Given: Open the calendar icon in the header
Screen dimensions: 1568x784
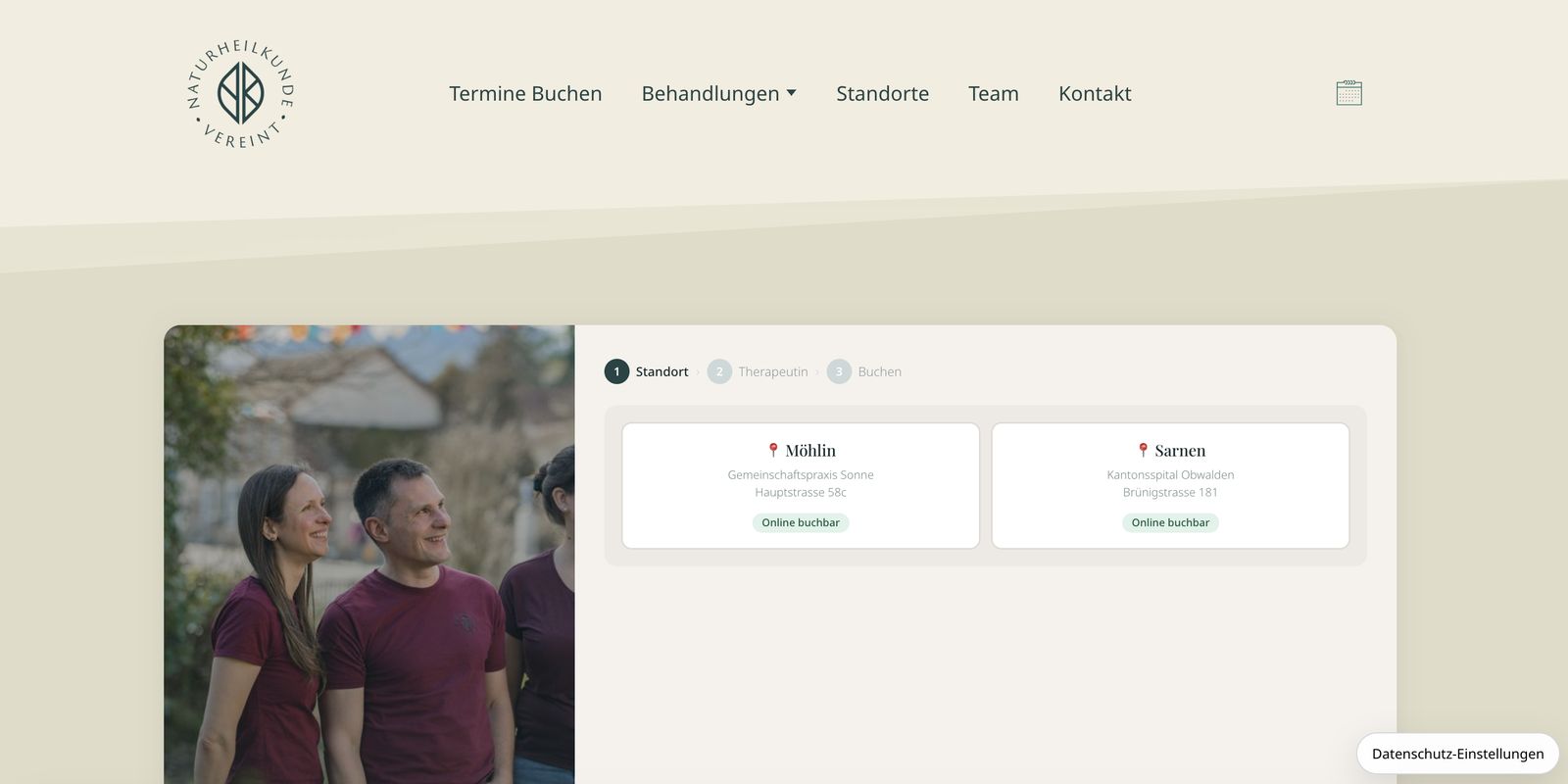Looking at the screenshot, I should (1348, 93).
